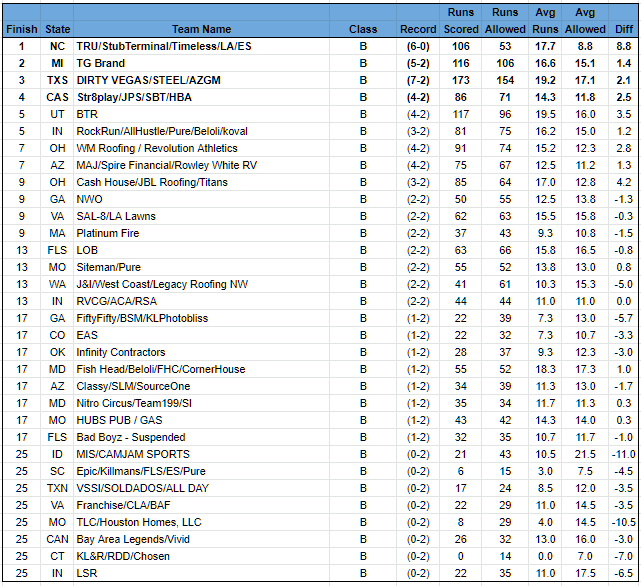Select the diff value '-11.0'
Viewport: 641px width, 586px height.
[x=624, y=454]
